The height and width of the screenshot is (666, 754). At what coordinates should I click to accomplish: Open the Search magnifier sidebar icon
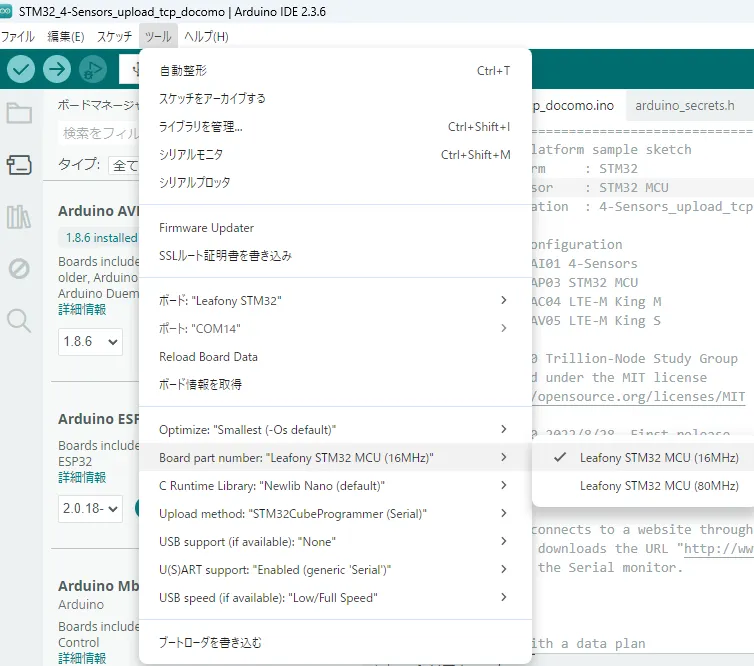19,320
